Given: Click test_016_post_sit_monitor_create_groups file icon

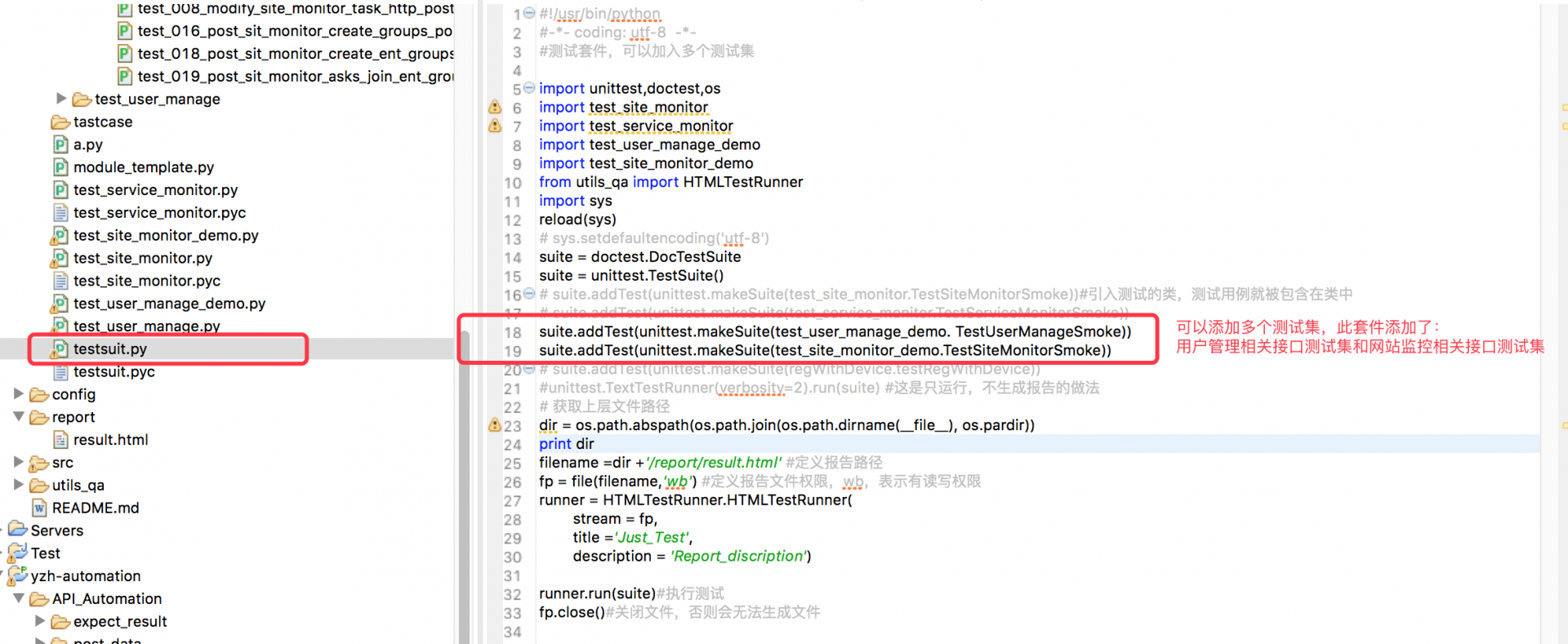Looking at the screenshot, I should coord(125,31).
